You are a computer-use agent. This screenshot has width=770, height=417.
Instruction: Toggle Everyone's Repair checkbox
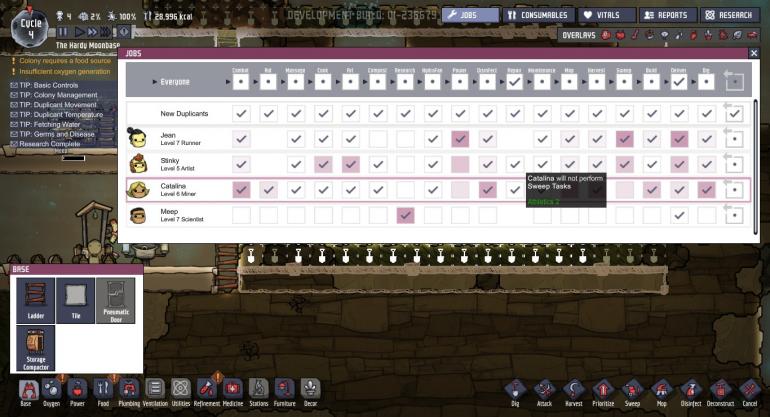pyautogui.click(x=514, y=82)
